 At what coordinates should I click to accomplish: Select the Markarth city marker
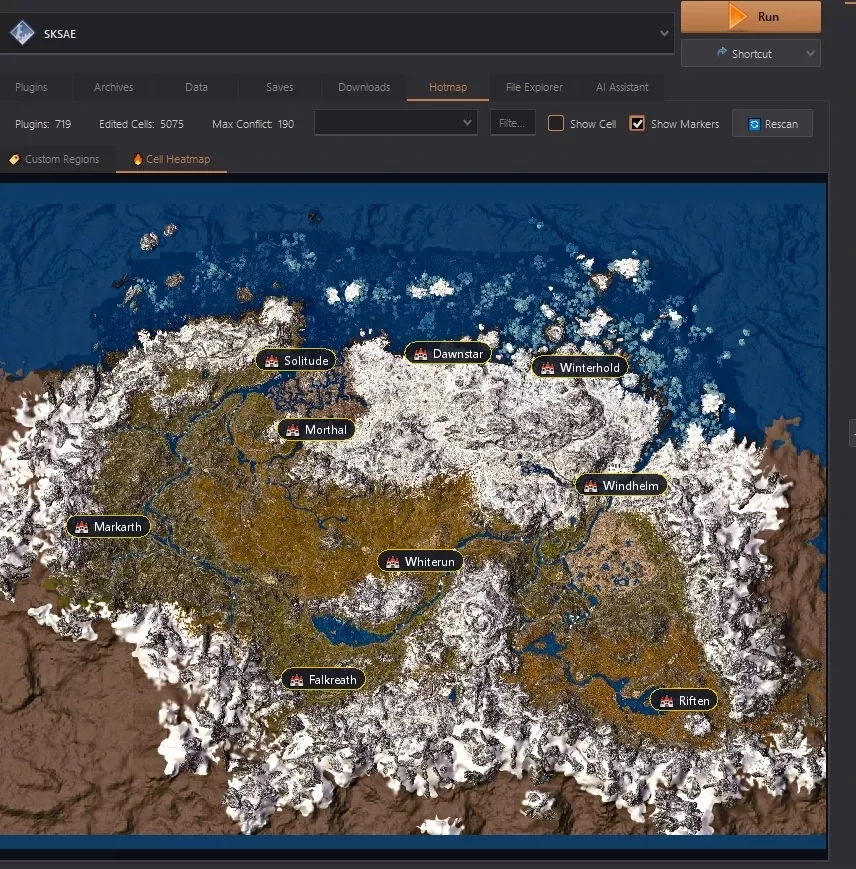point(109,526)
